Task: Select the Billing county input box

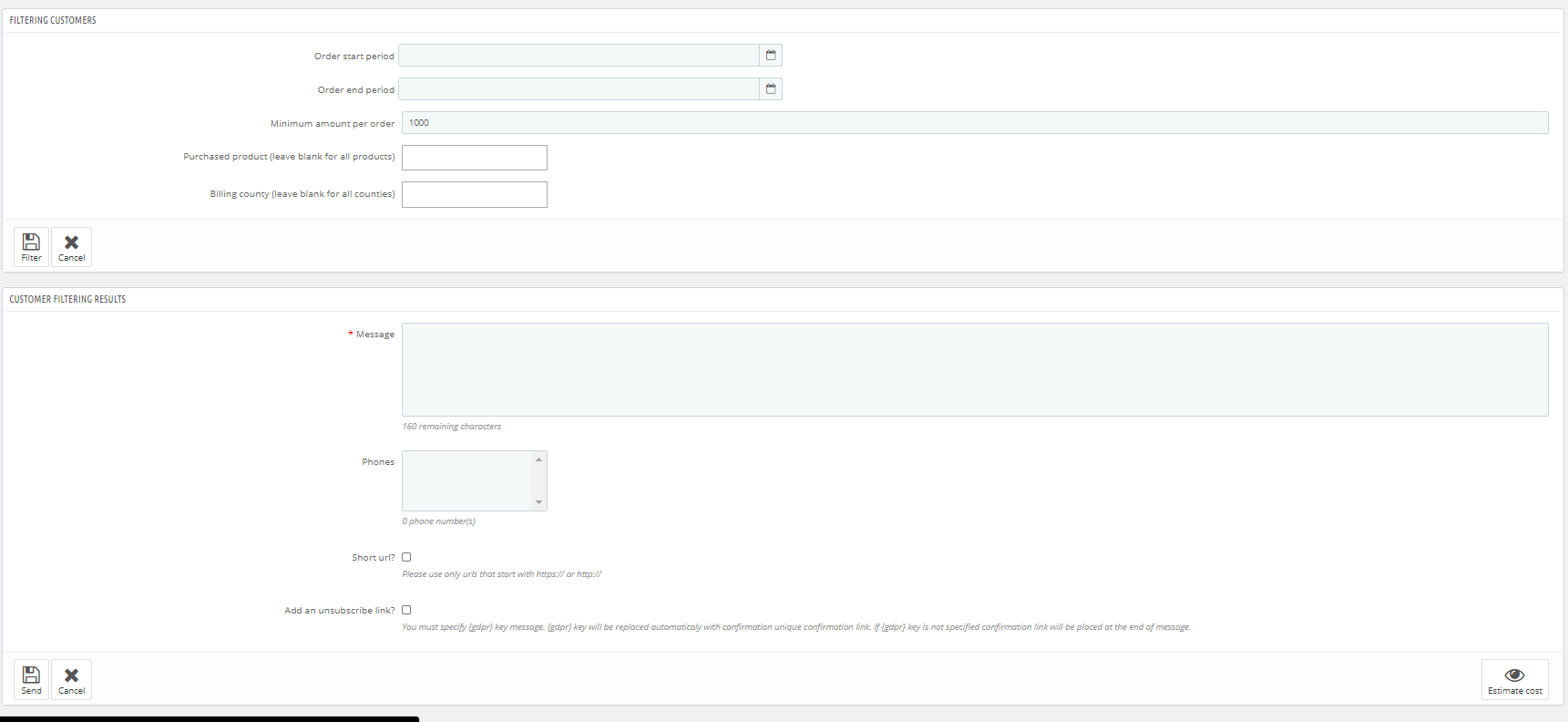Action: point(475,194)
